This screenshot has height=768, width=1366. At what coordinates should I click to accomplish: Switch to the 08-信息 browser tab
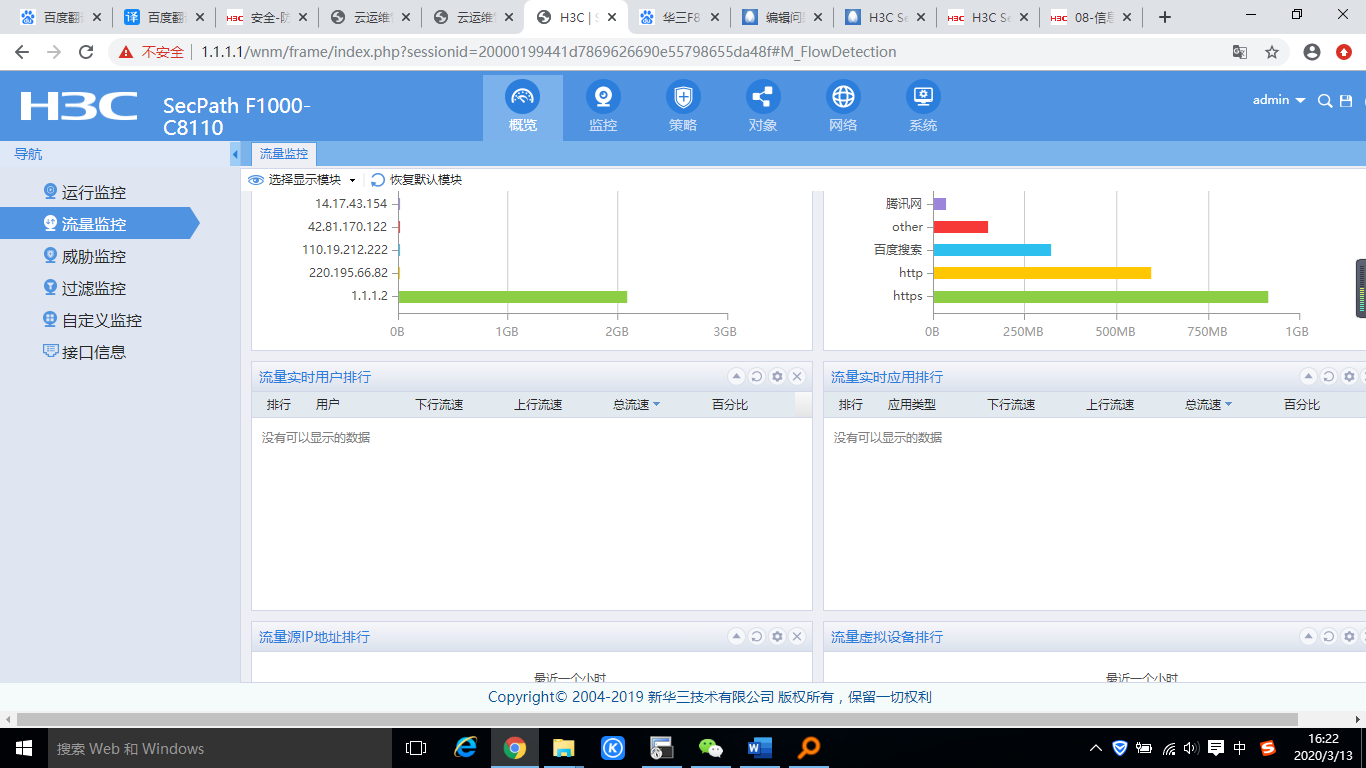tap(1091, 17)
